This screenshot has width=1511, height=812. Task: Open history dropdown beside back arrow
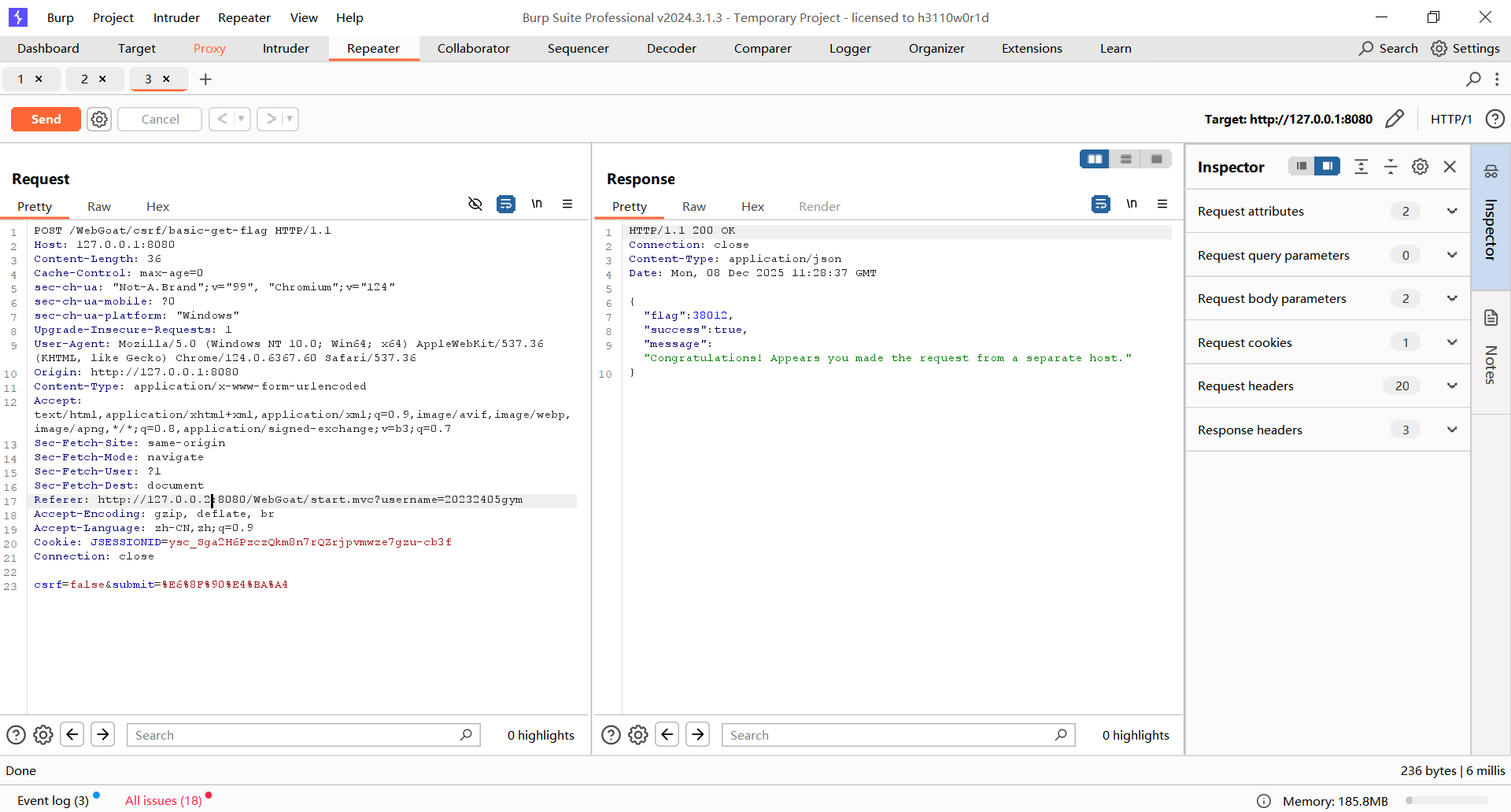(242, 119)
